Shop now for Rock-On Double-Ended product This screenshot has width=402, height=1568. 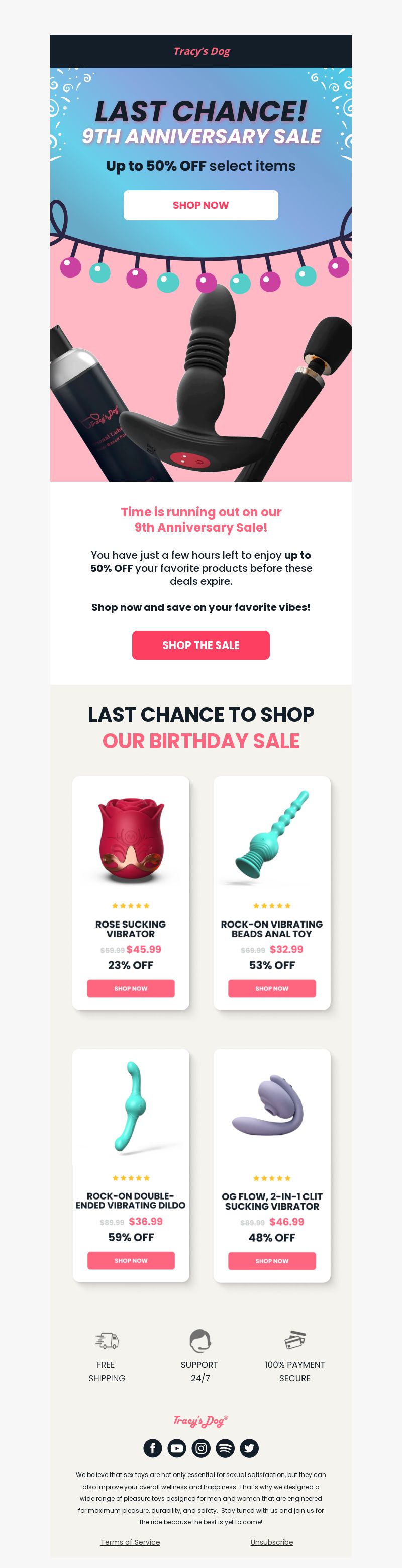click(131, 1261)
